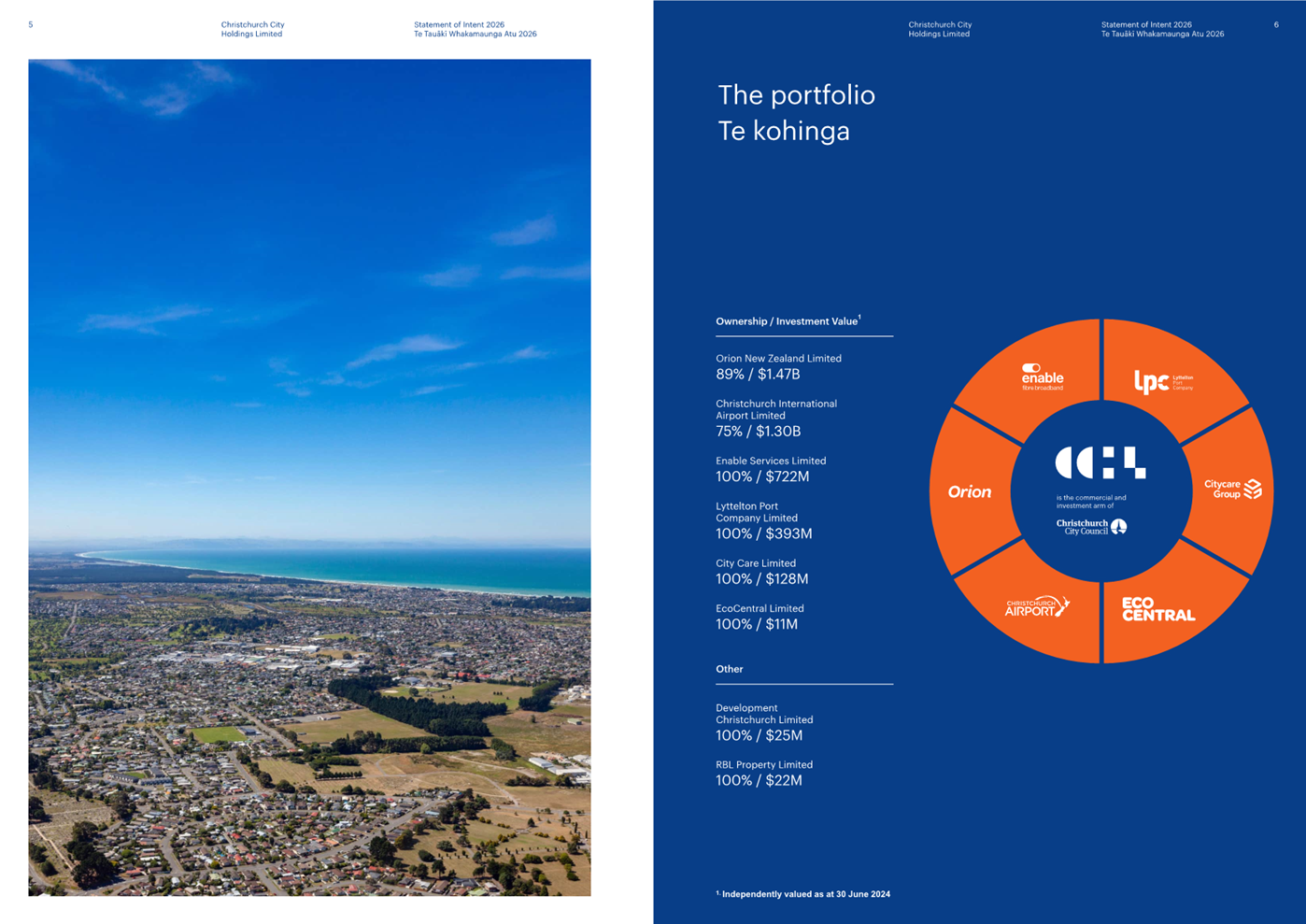Click 'Ownership / Investment Value' heading
Image resolution: width=1306 pixels, height=924 pixels.
(x=788, y=320)
